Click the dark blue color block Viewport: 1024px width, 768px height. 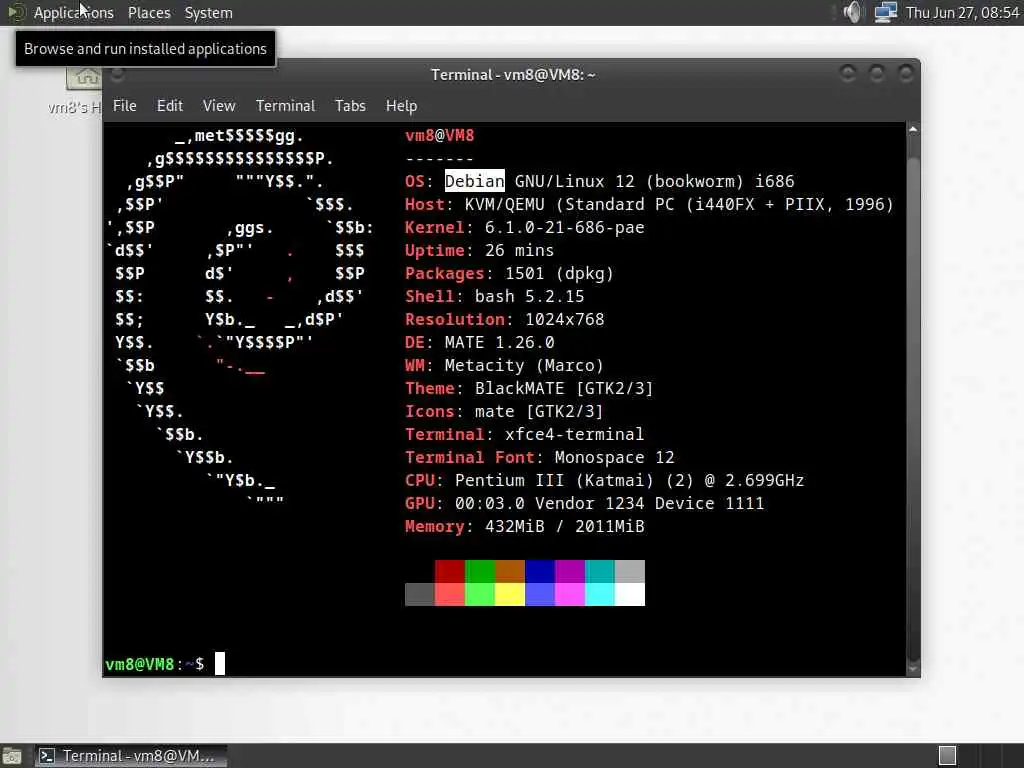(540, 571)
